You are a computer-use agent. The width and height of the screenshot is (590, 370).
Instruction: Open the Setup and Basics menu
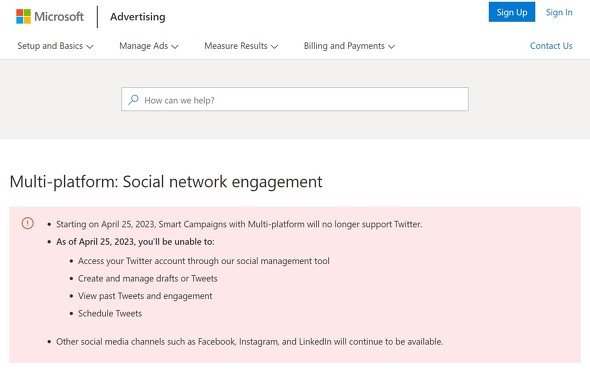pyautogui.click(x=55, y=46)
